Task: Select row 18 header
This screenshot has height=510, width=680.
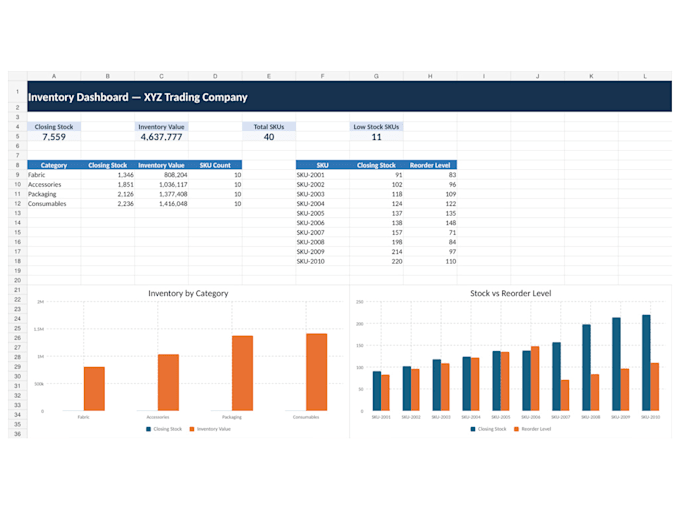Action: (x=17, y=261)
